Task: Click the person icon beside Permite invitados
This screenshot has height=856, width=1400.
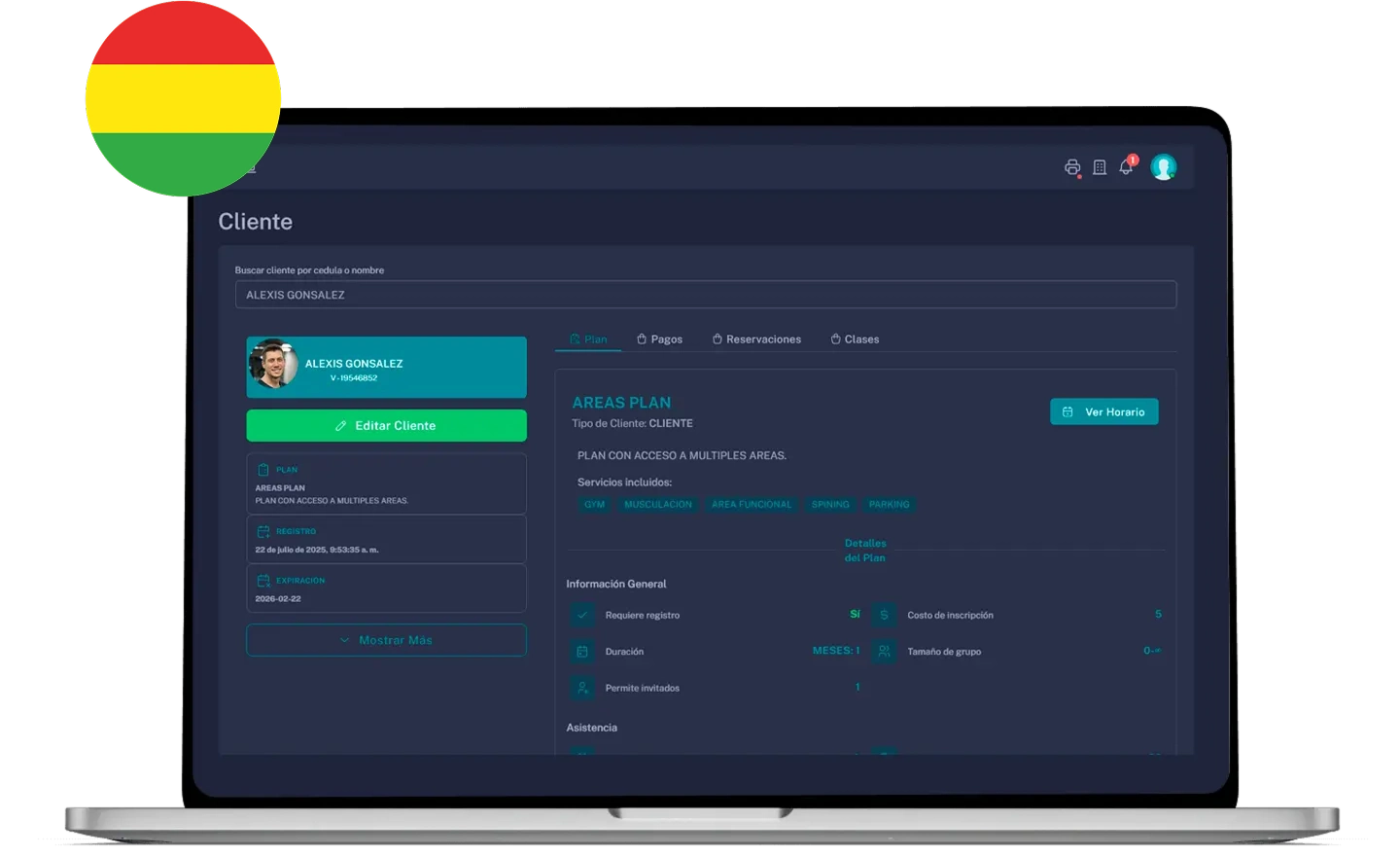Action: [x=582, y=688]
